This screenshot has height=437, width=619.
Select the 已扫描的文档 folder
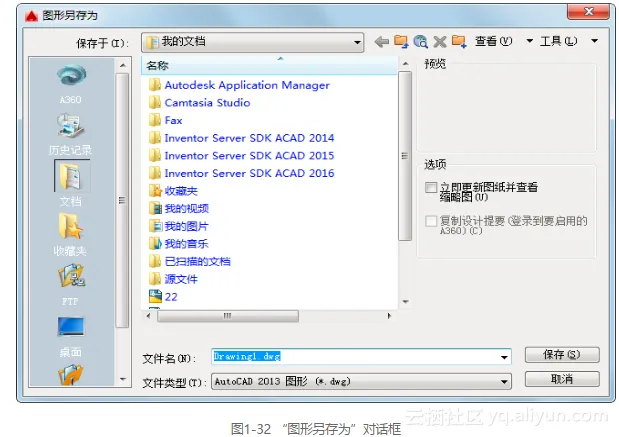coord(189,261)
